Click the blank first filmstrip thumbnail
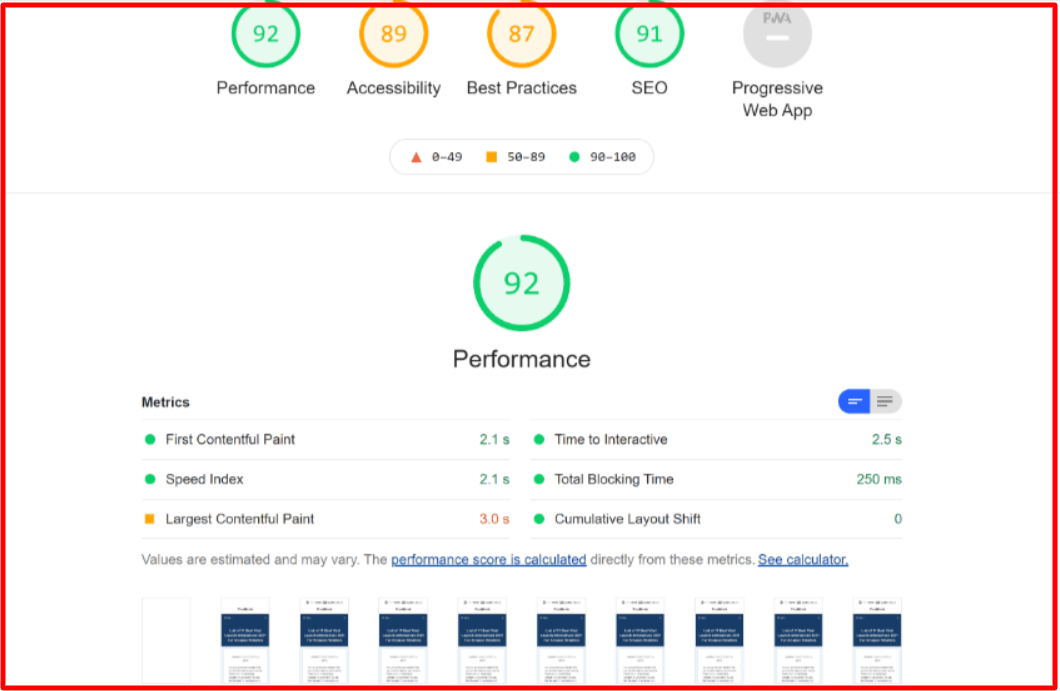 click(x=166, y=640)
